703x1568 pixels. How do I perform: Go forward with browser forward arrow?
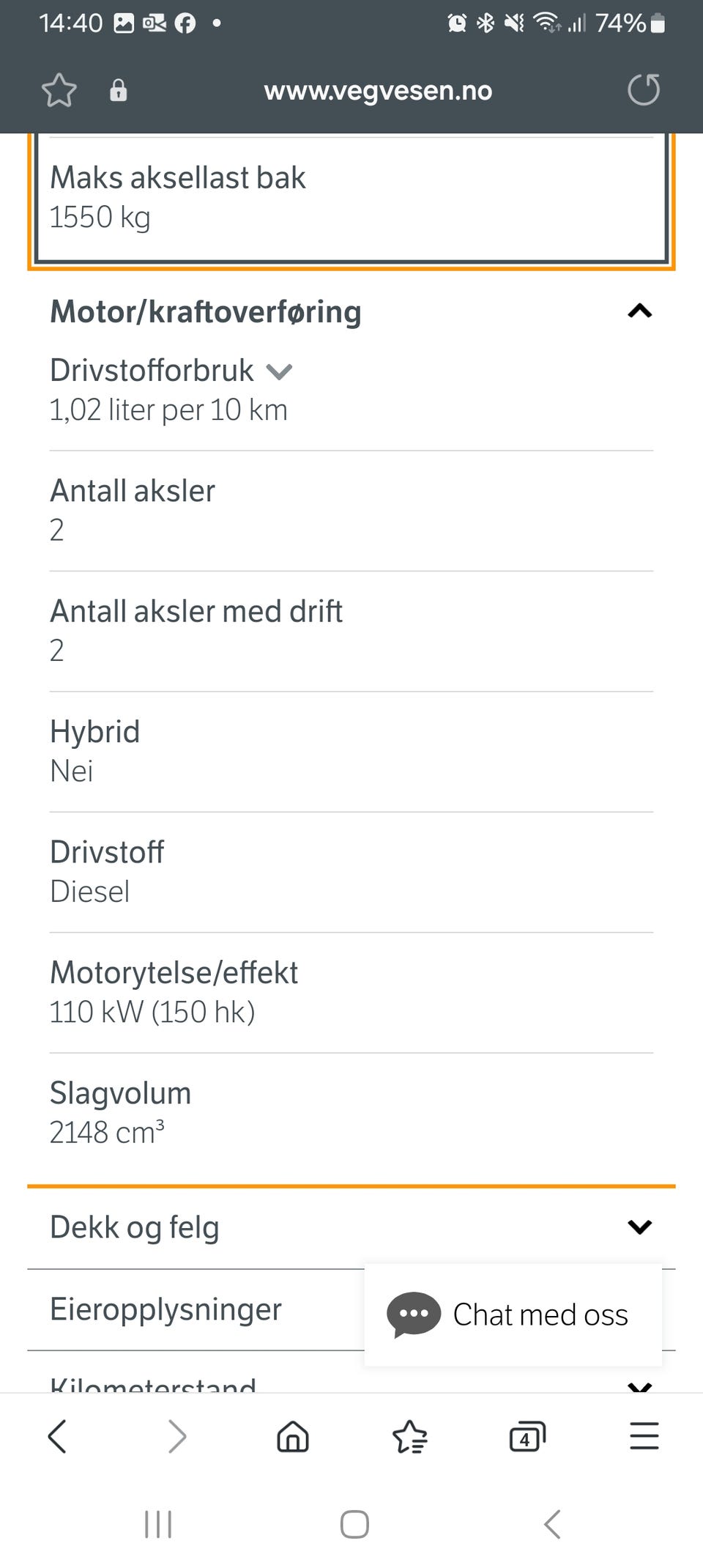tap(176, 1436)
